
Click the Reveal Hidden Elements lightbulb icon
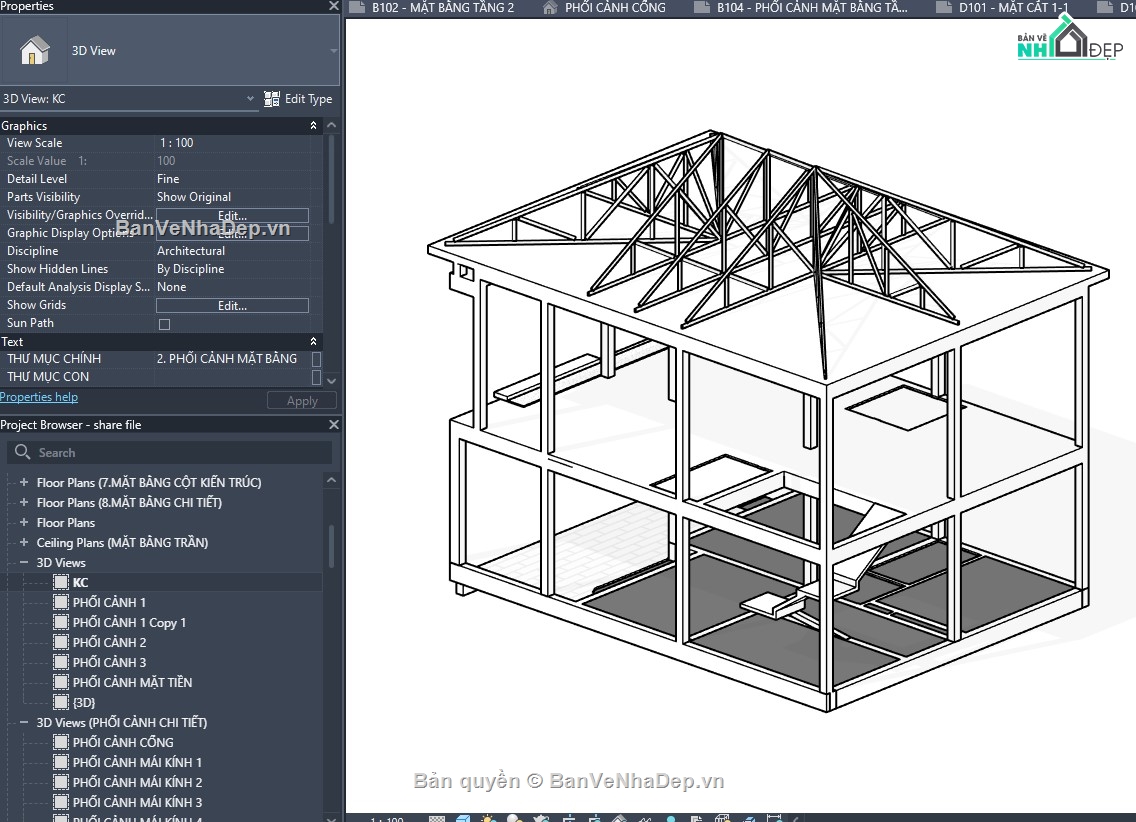coord(671,818)
